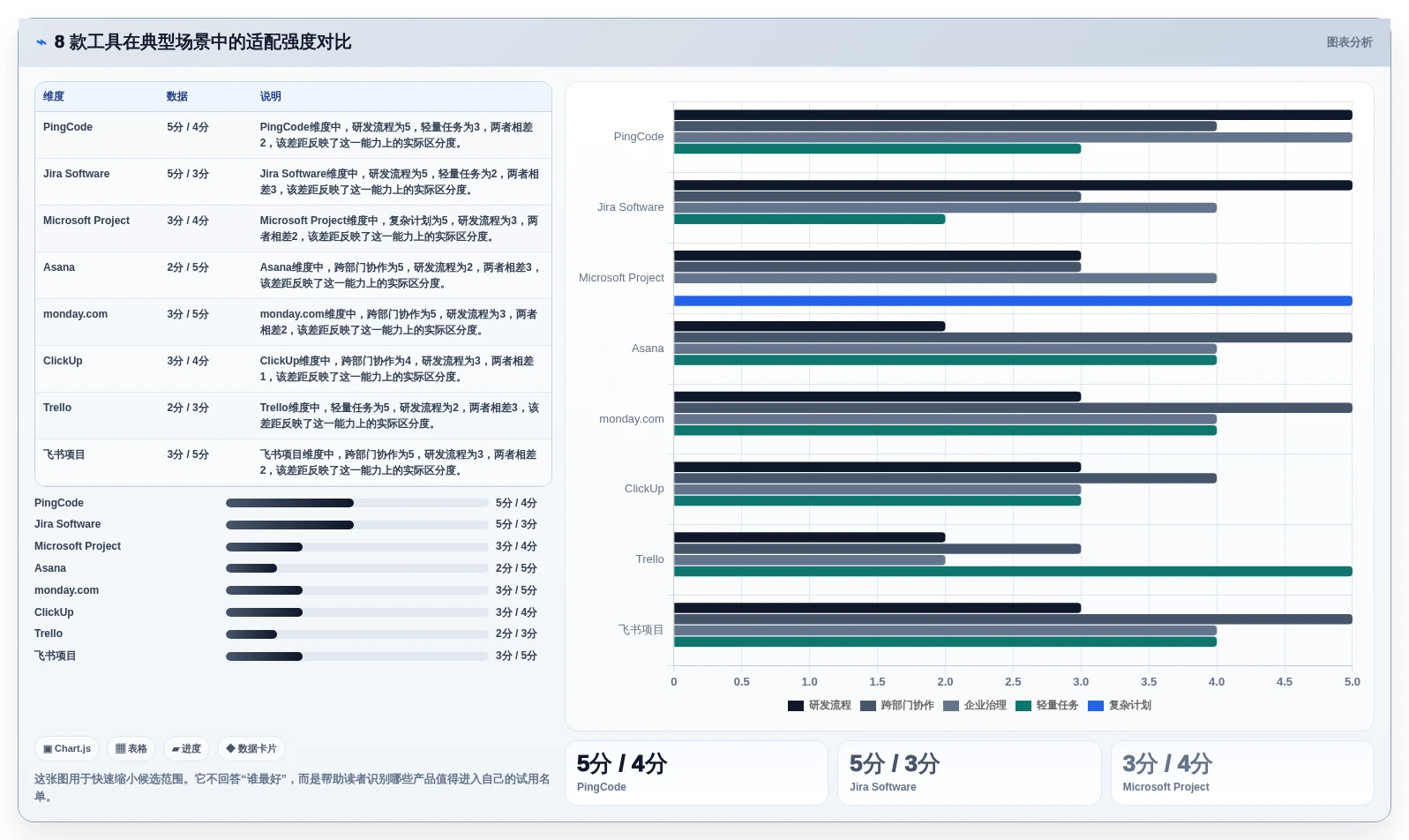Click the 表格 tag chip
The image size is (1409, 840).
(x=131, y=749)
